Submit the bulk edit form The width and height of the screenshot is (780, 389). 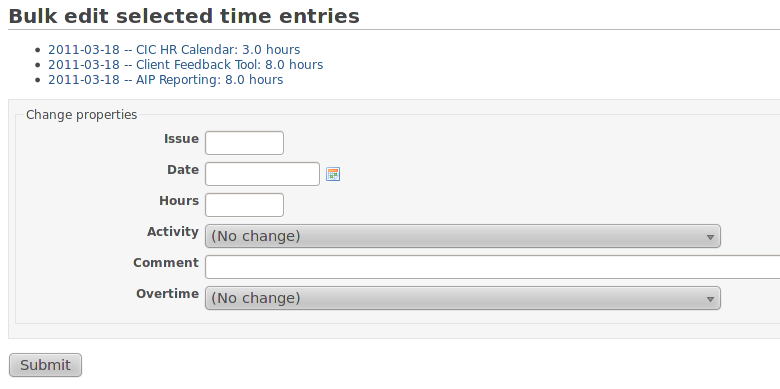45,365
